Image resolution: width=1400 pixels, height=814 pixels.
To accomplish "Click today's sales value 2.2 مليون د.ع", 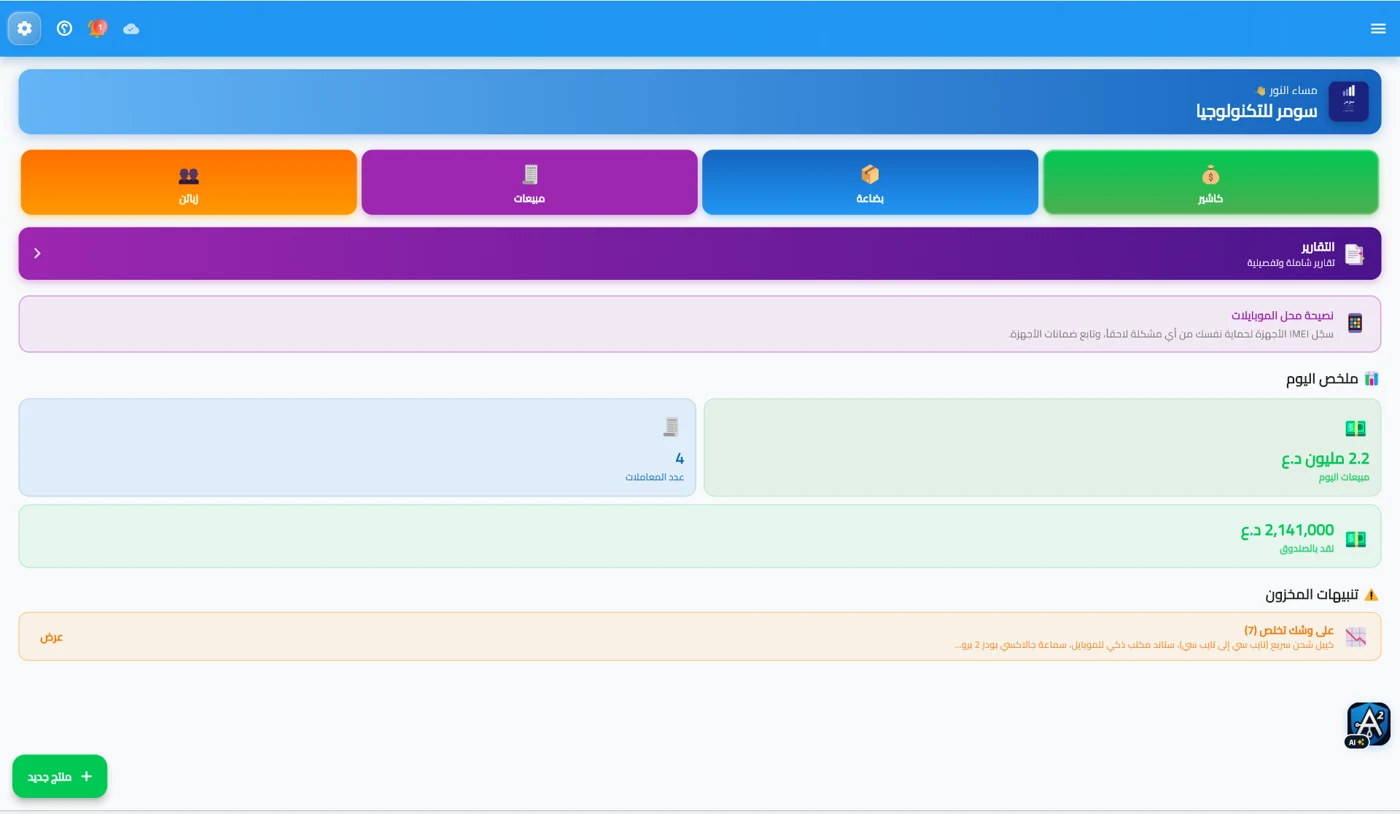I will (1325, 459).
